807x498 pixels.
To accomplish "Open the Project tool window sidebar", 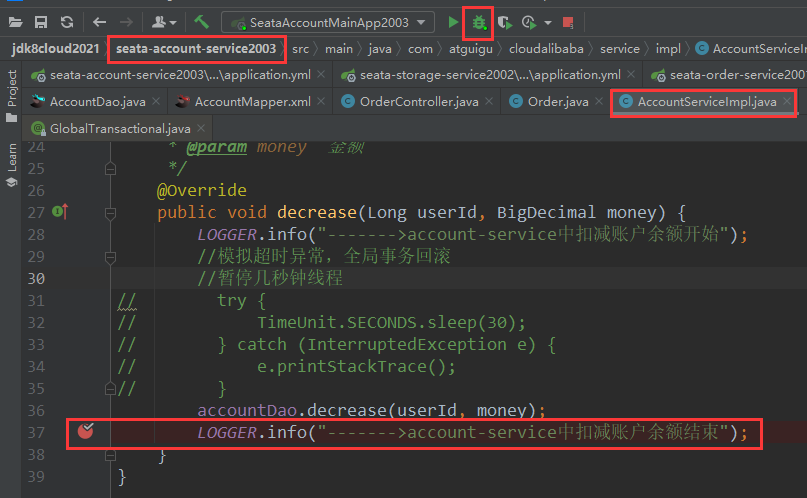I will coord(11,96).
